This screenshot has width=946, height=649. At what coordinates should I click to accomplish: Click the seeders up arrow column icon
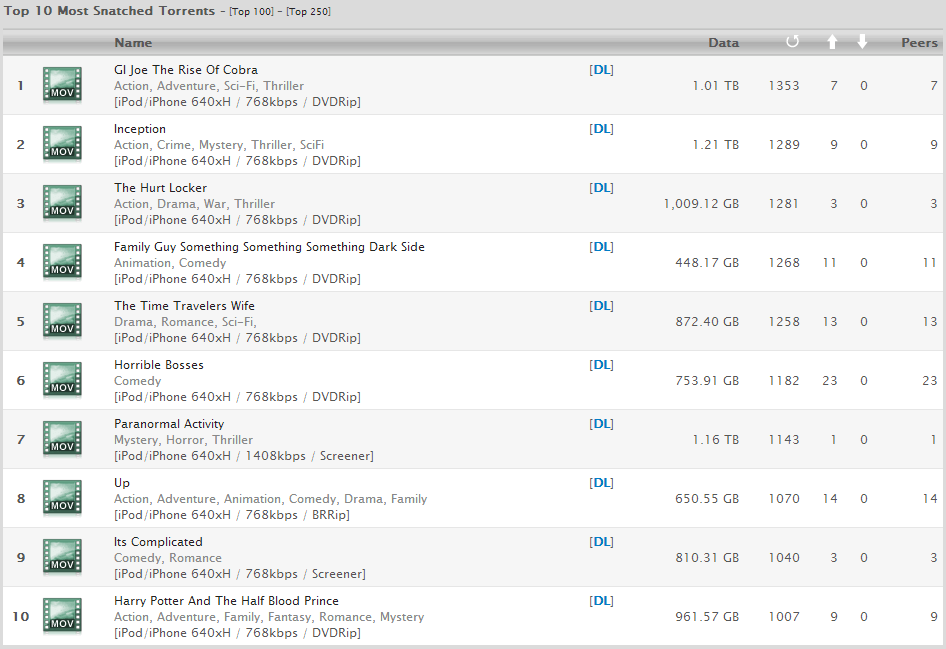pyautogui.click(x=832, y=42)
